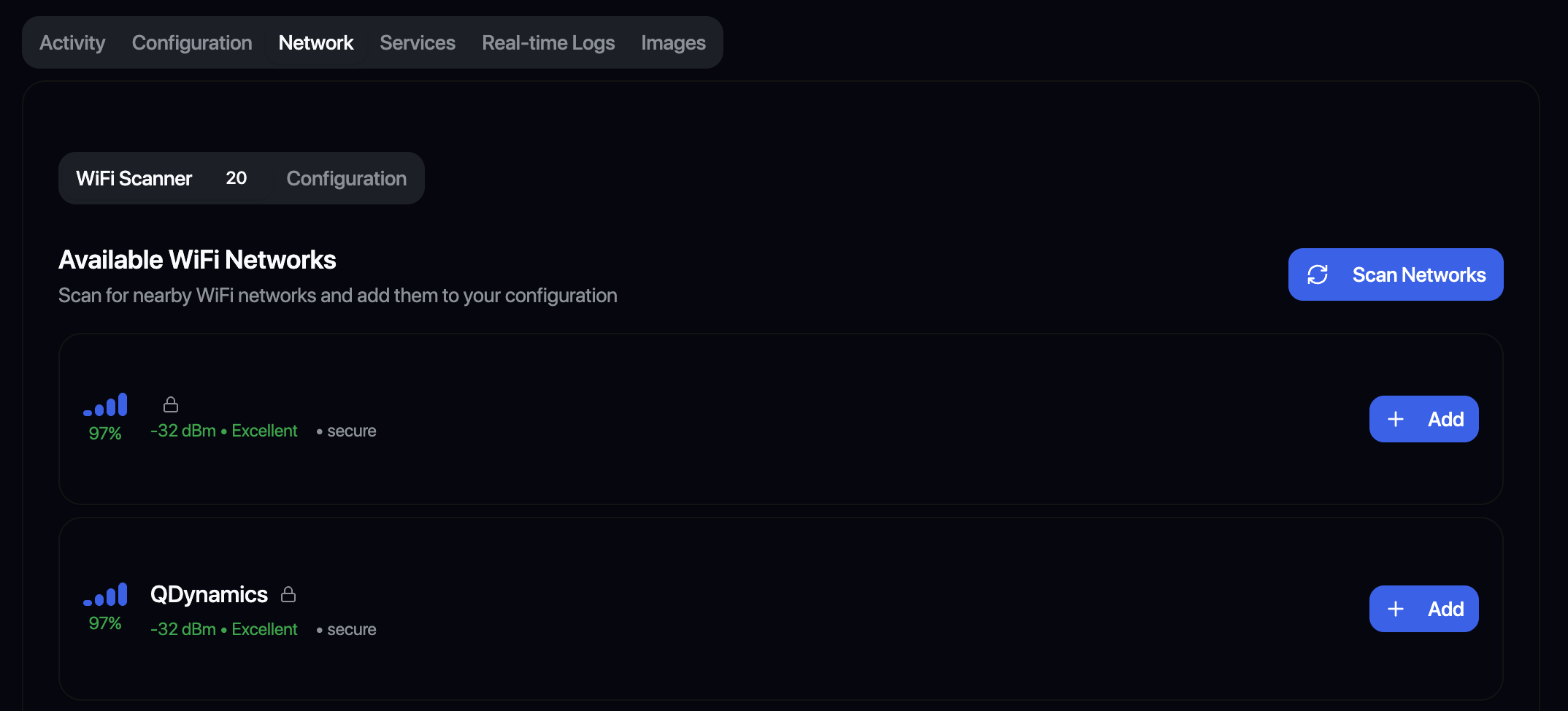Go to the Services tab
Screen dimensions: 1568x711
[418, 43]
